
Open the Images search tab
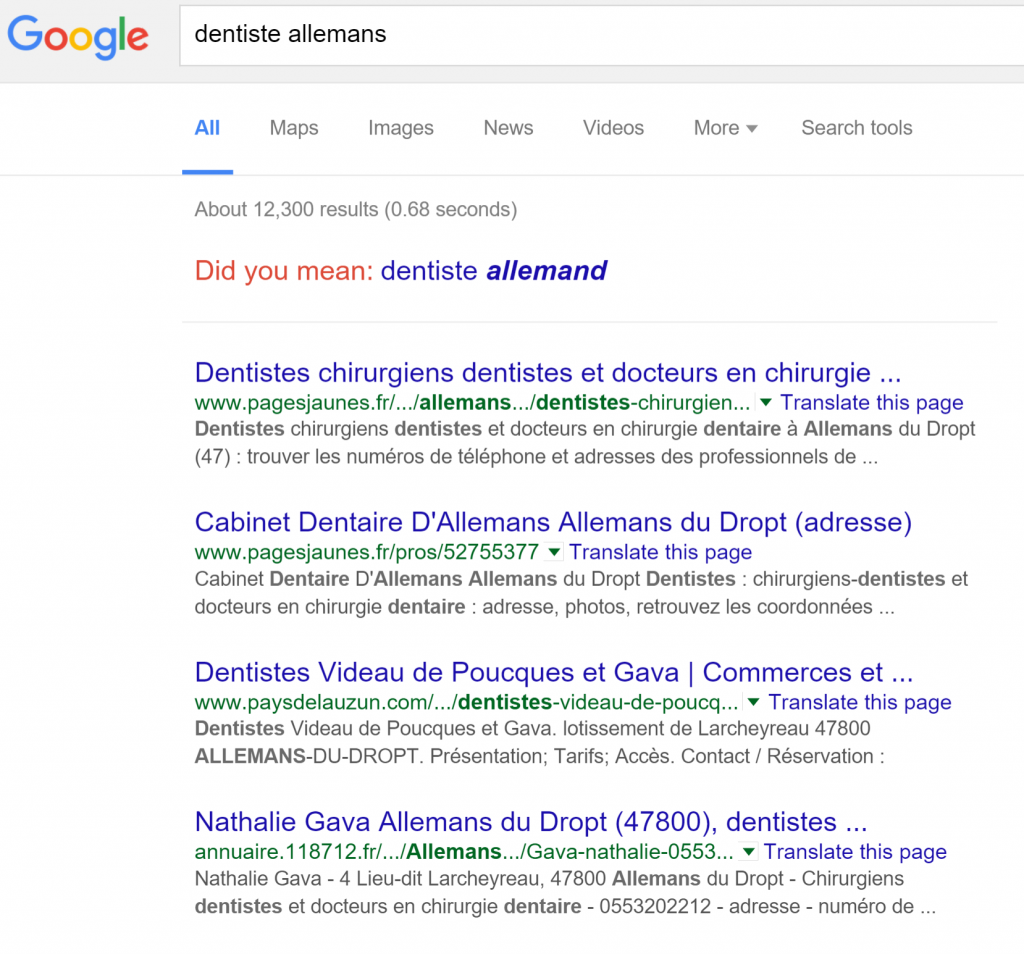click(x=400, y=128)
